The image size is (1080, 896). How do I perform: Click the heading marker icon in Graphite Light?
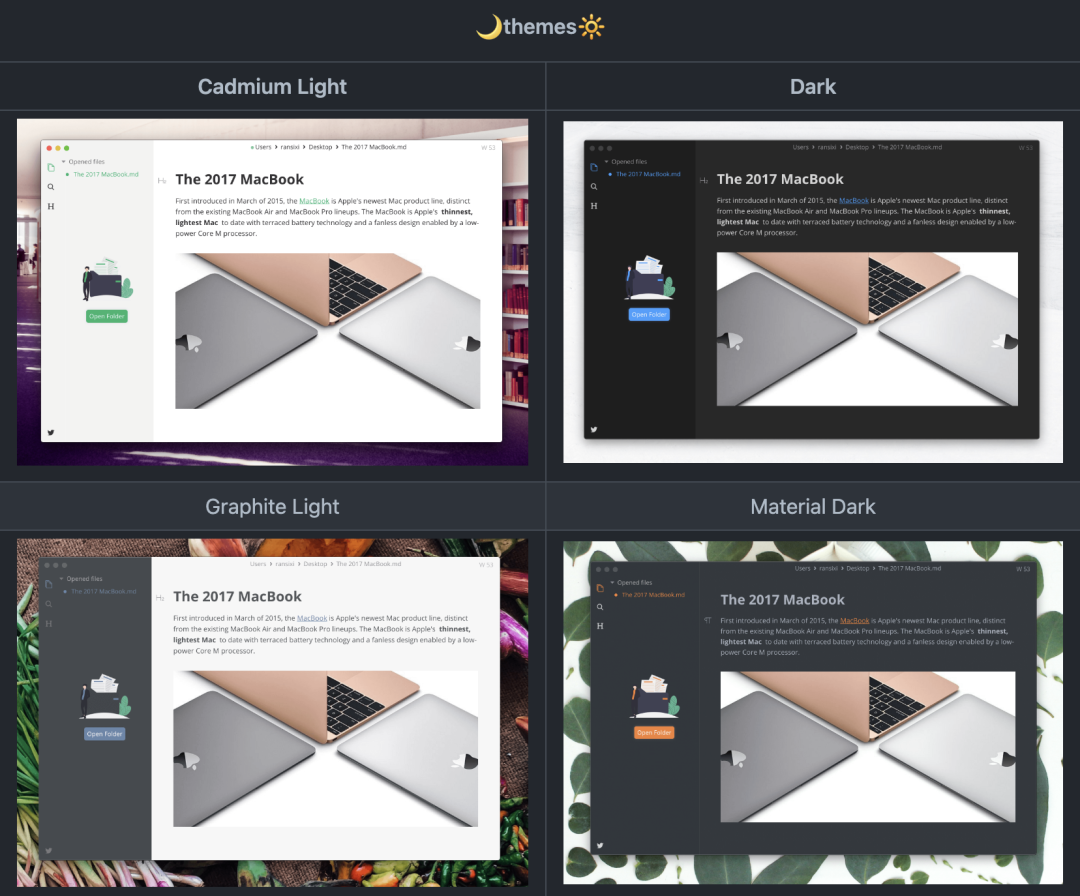(160, 598)
